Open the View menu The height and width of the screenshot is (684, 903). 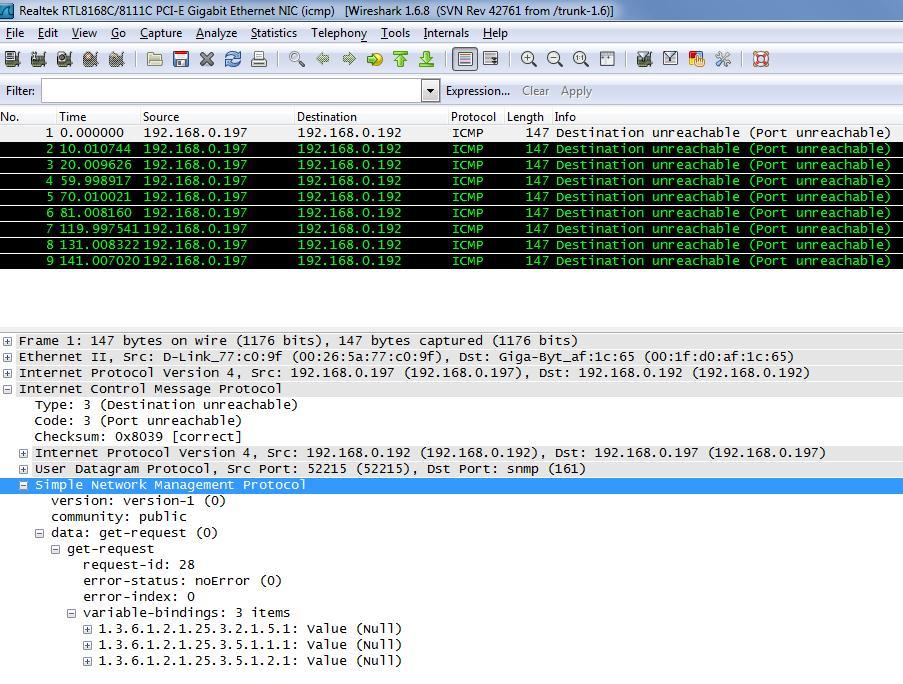pos(84,33)
